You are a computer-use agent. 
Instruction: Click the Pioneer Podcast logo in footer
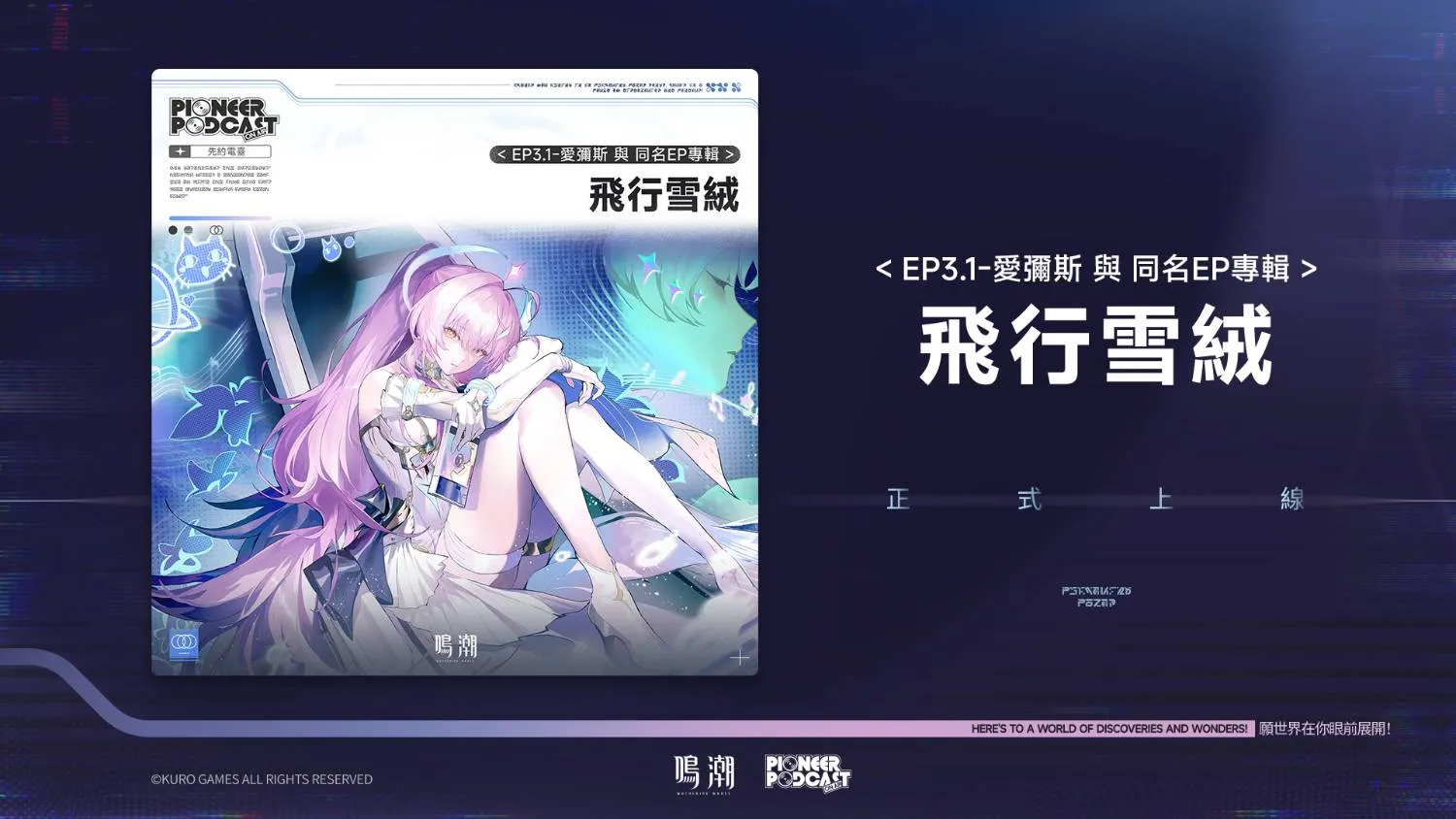click(x=807, y=773)
